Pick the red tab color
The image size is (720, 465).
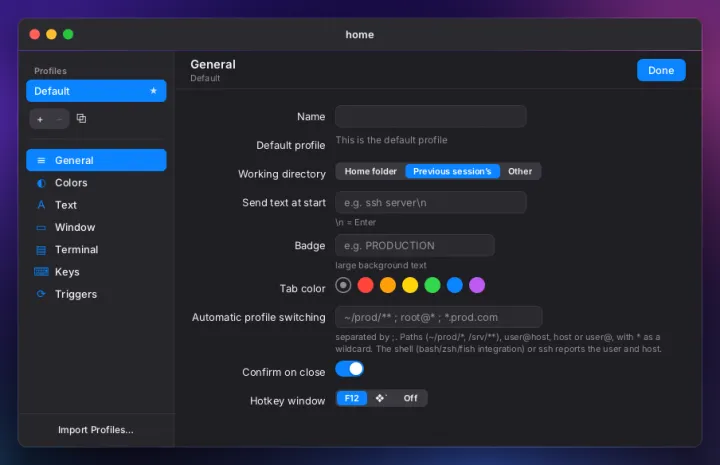366,285
